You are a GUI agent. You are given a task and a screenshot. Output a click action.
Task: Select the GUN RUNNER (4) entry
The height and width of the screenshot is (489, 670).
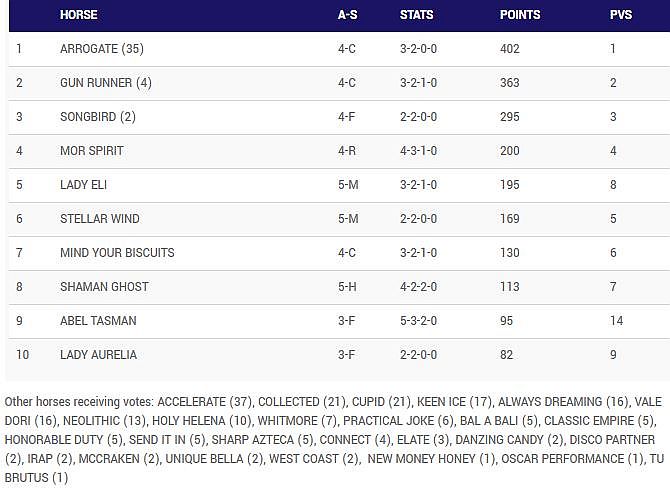click(x=106, y=83)
